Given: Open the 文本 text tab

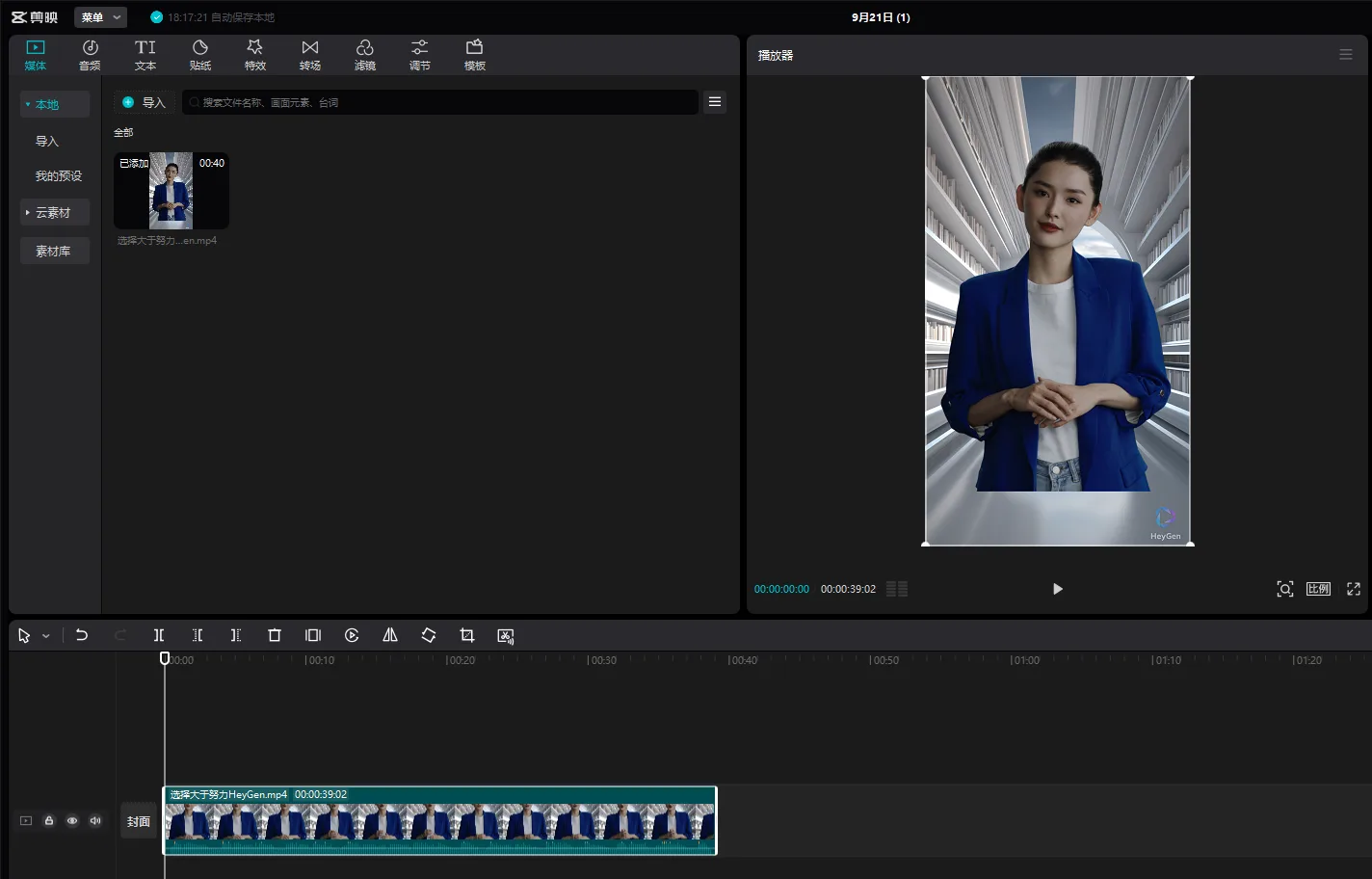Looking at the screenshot, I should pos(145,55).
